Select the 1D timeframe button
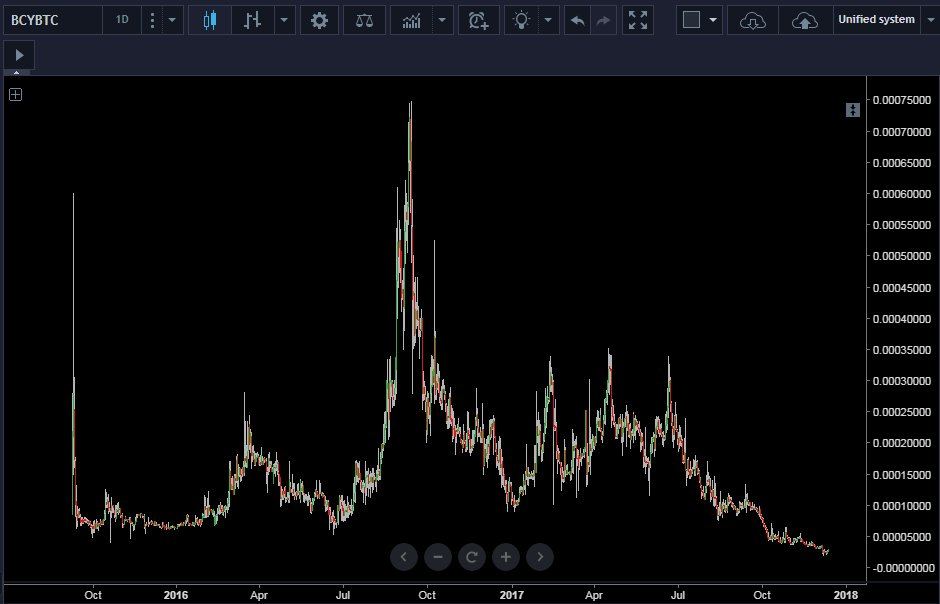940x604 pixels. [122, 20]
